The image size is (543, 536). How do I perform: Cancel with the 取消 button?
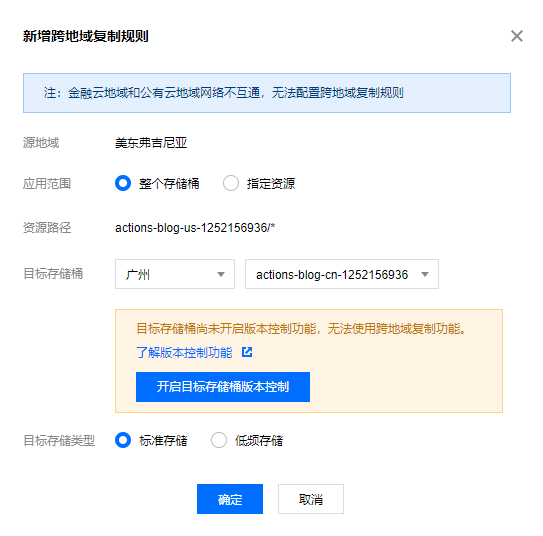point(311,499)
